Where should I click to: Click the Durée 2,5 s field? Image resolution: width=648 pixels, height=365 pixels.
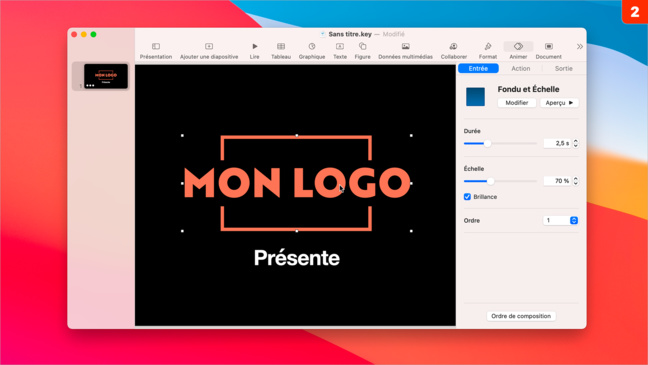point(557,143)
